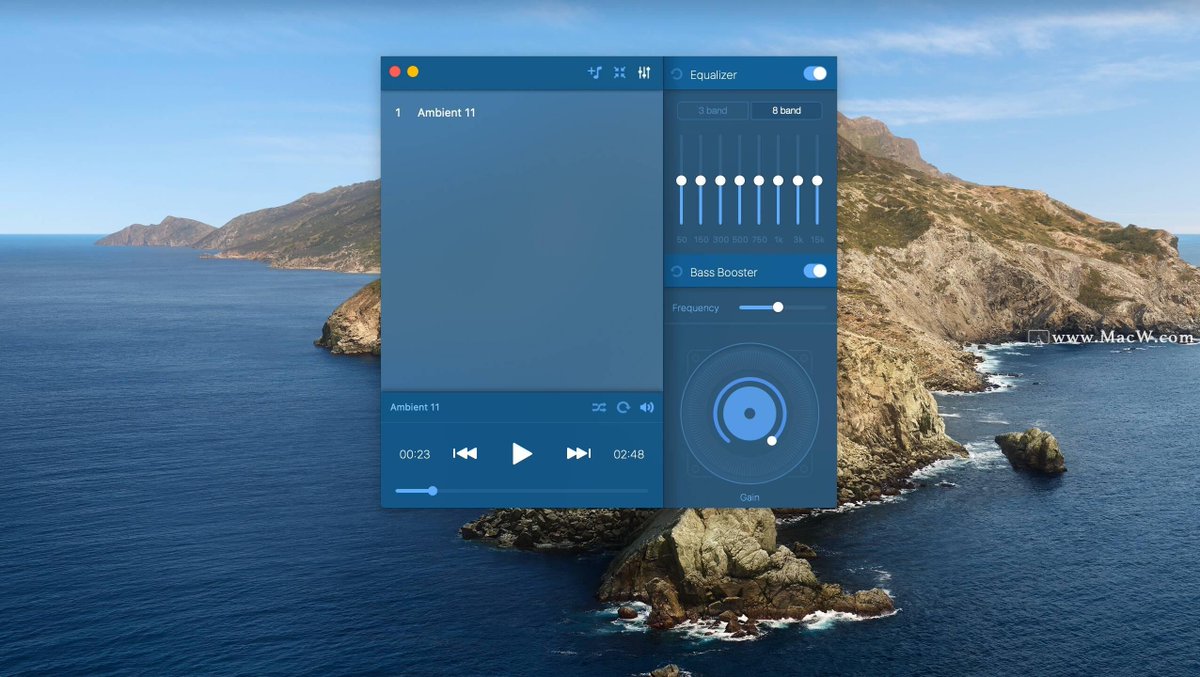The image size is (1200, 677).
Task: Toggle the equalizer mixer panel icon
Action: (x=644, y=72)
